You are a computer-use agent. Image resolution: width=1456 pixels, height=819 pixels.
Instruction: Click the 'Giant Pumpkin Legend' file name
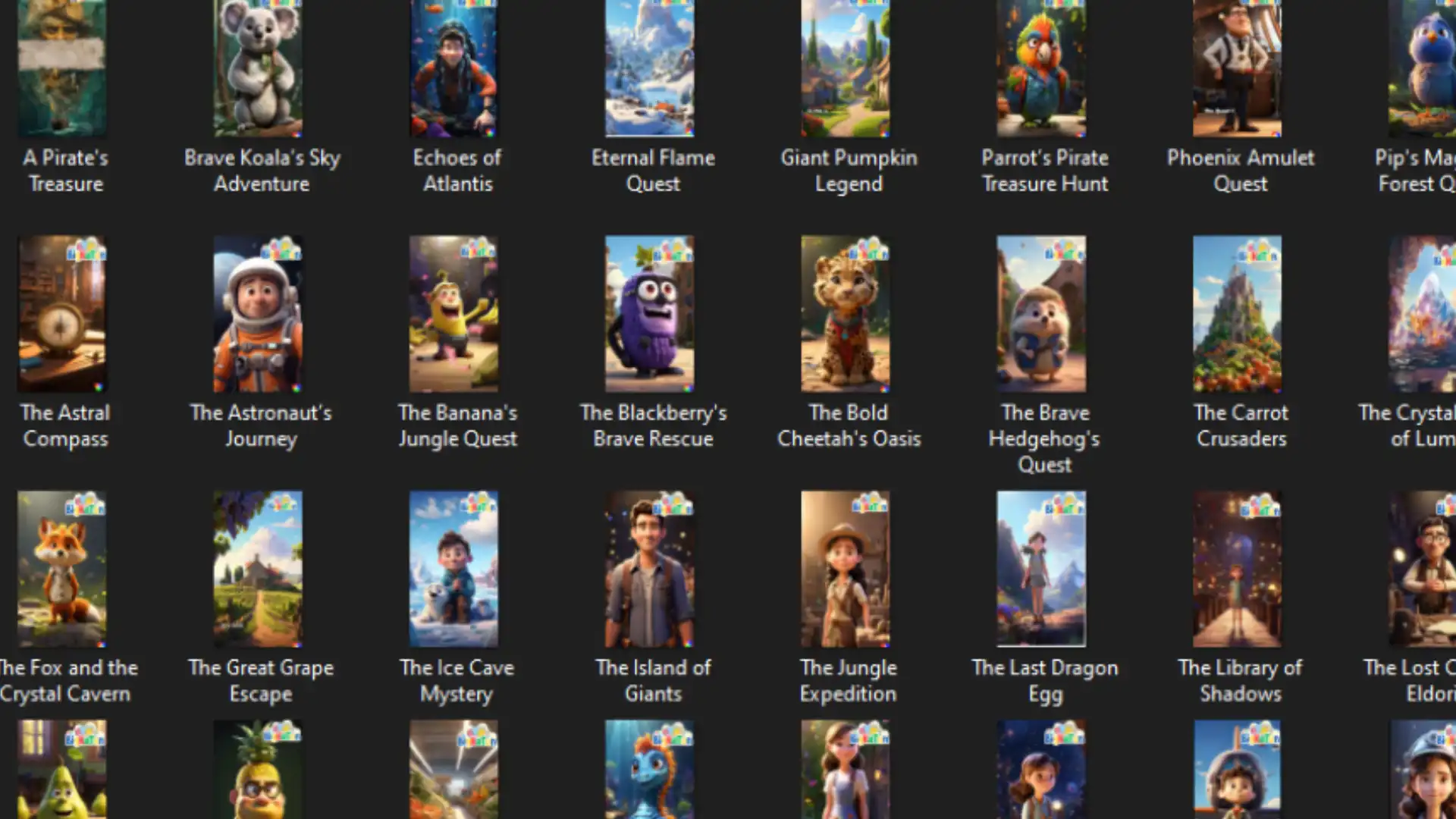pos(849,171)
